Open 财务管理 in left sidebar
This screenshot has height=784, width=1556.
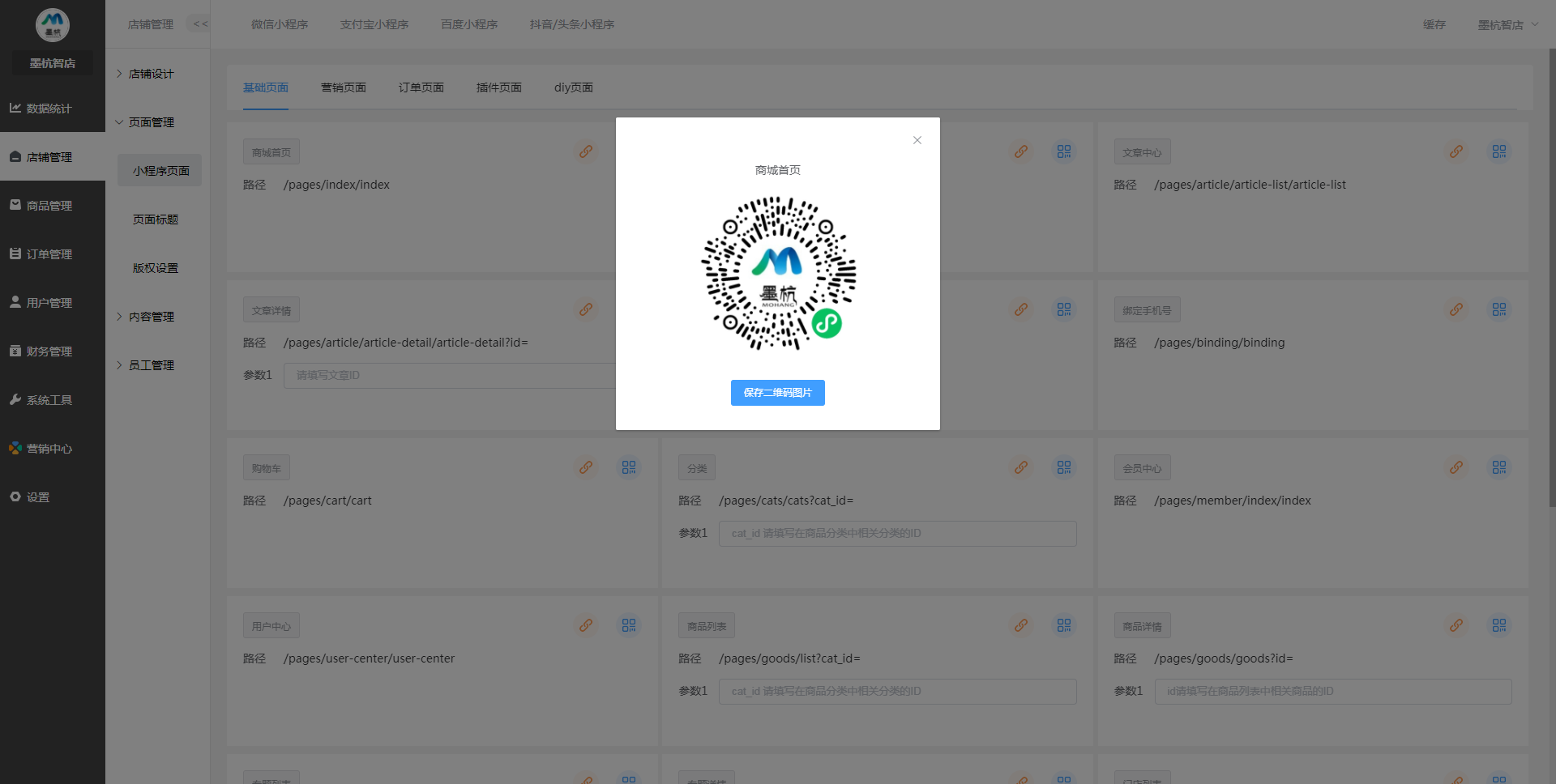click(x=53, y=351)
